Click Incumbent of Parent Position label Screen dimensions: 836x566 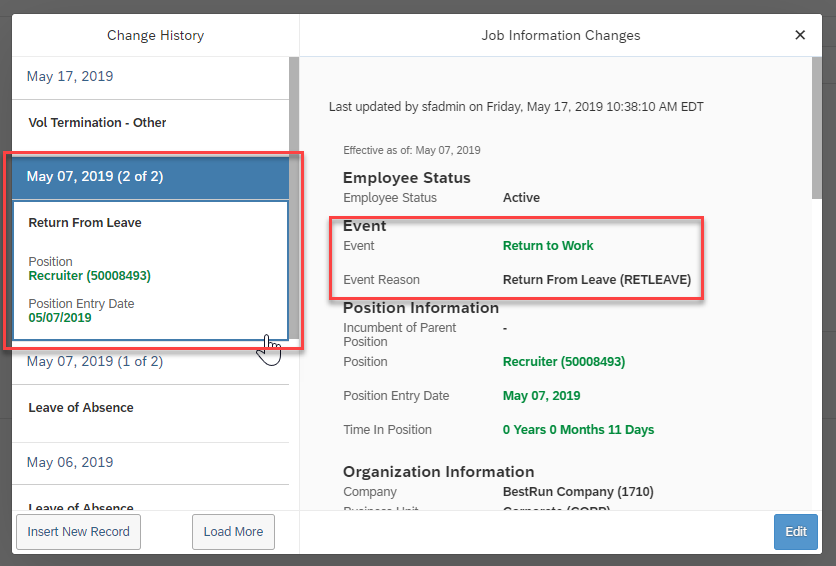(399, 335)
